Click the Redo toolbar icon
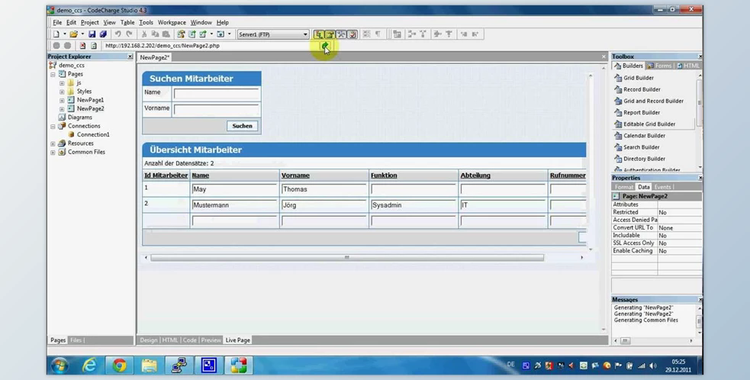Viewport: 750px width, 380px height. pyautogui.click(x=129, y=34)
